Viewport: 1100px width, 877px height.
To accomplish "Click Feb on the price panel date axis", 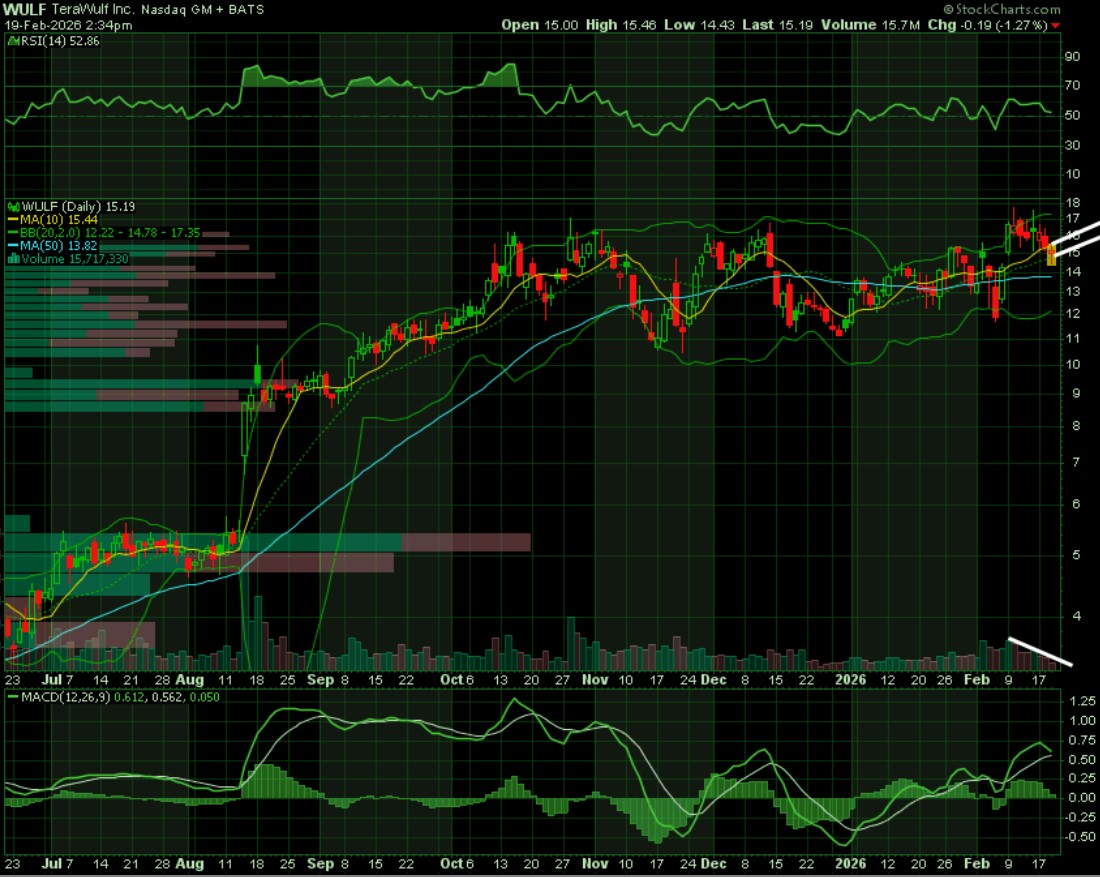I will (977, 680).
